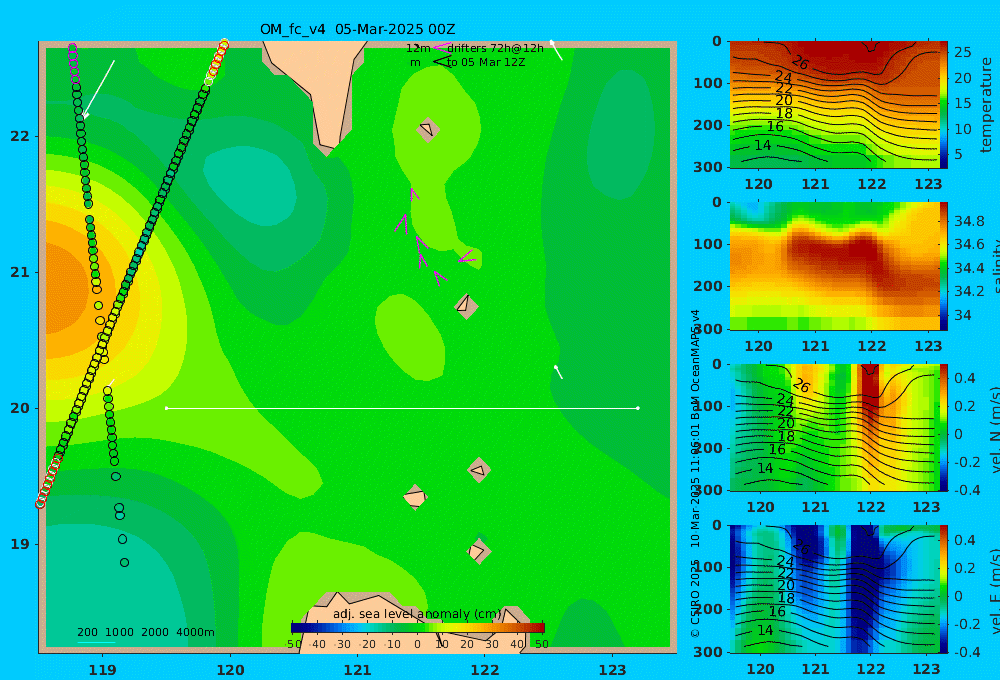
Task: Click the vertical CSIRO OceanMAPS copyright text
Action: (x=695, y=473)
